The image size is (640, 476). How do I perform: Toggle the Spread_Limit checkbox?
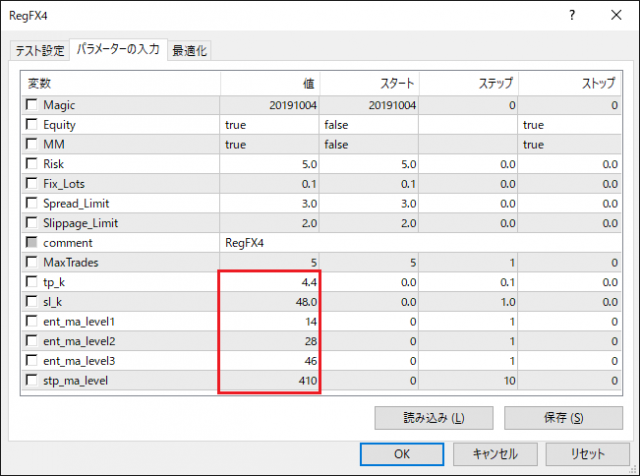click(x=31, y=203)
